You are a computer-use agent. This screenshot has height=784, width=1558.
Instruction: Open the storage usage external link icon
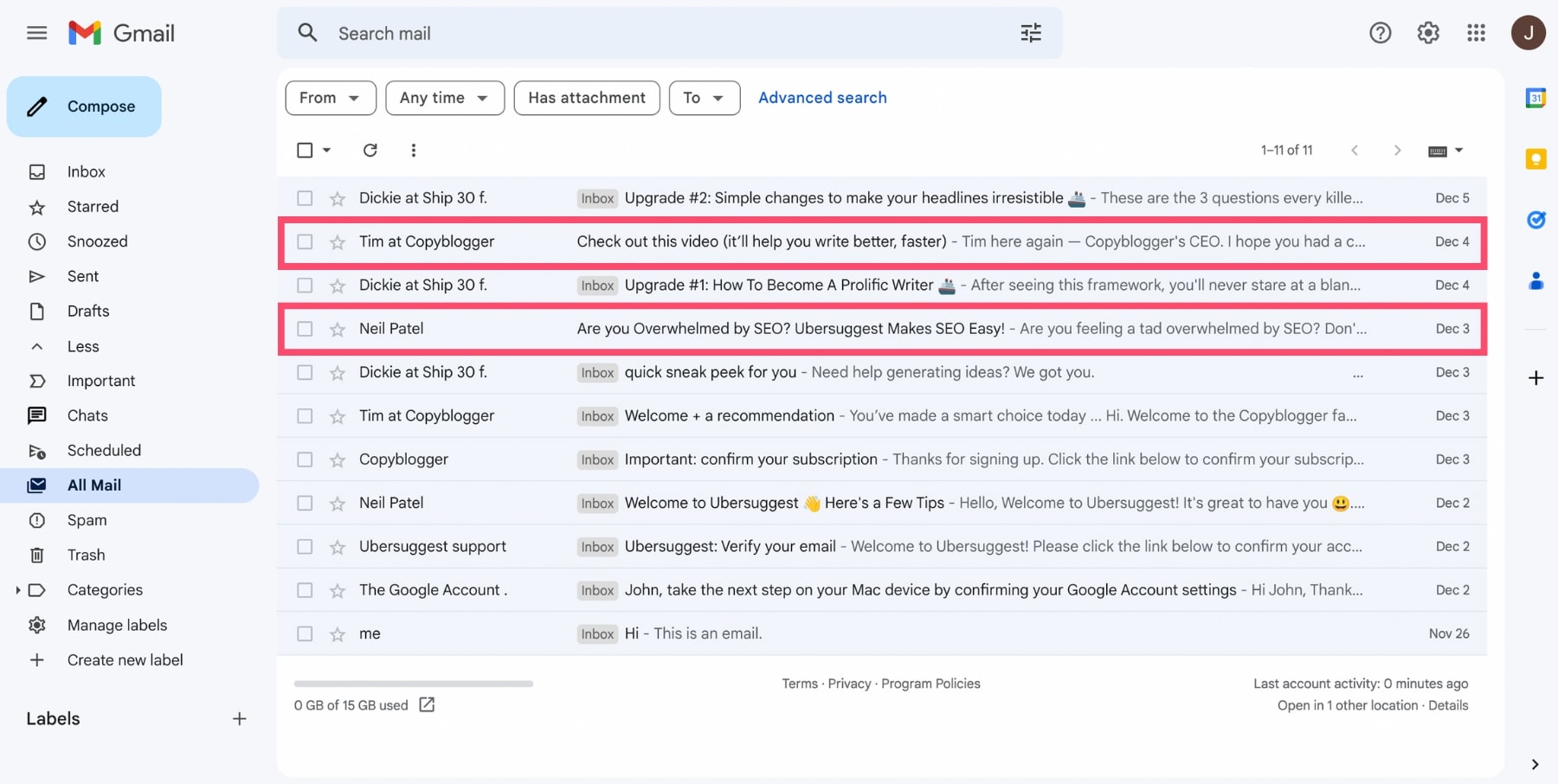click(427, 705)
